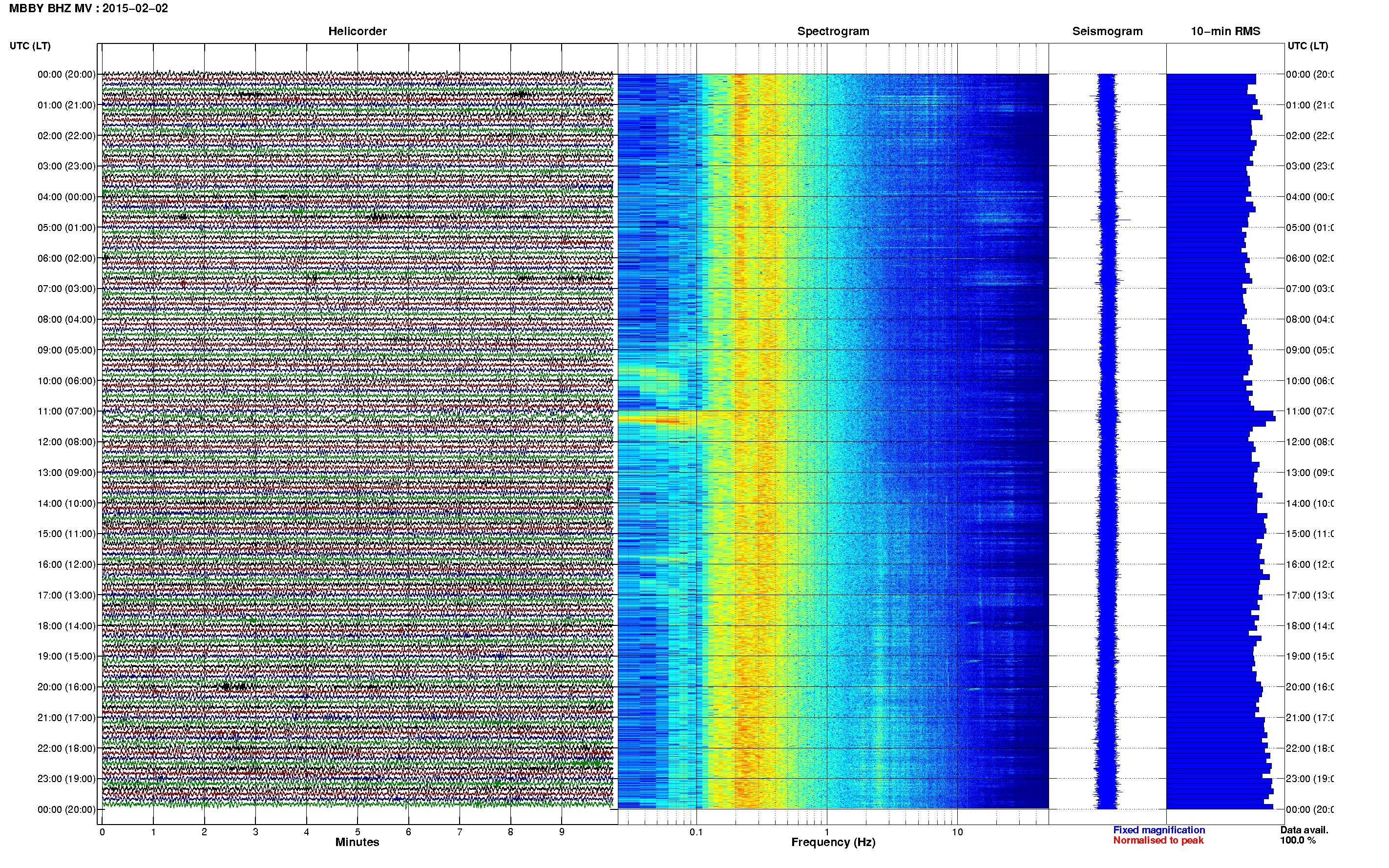Click the left time label '15:00 (11:00)'
The width and height of the screenshot is (1389, 868).
coord(66,534)
